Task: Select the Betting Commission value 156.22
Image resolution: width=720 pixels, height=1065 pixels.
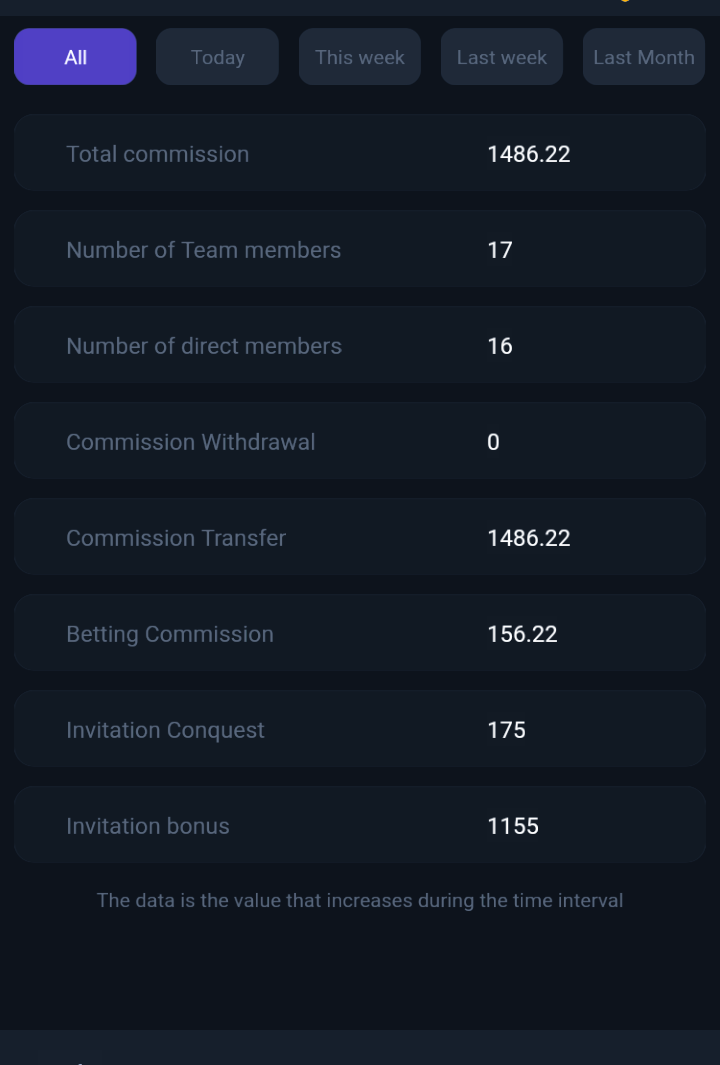Action: (522, 634)
